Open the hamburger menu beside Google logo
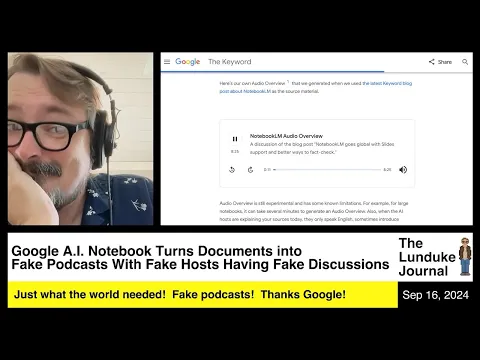Viewport: 480px width, 360px height. 167,62
